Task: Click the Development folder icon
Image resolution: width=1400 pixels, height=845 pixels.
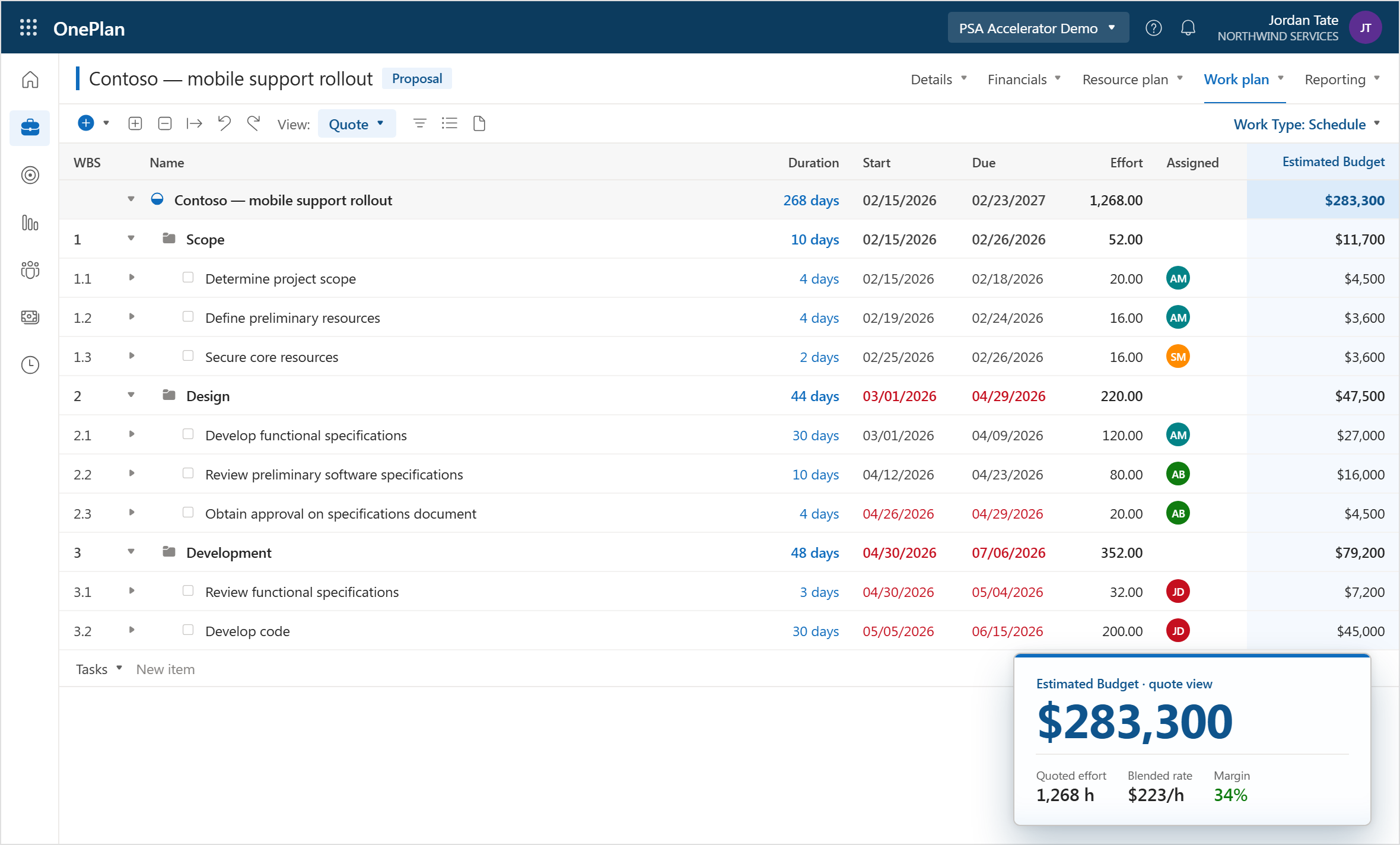Action: coord(169,551)
